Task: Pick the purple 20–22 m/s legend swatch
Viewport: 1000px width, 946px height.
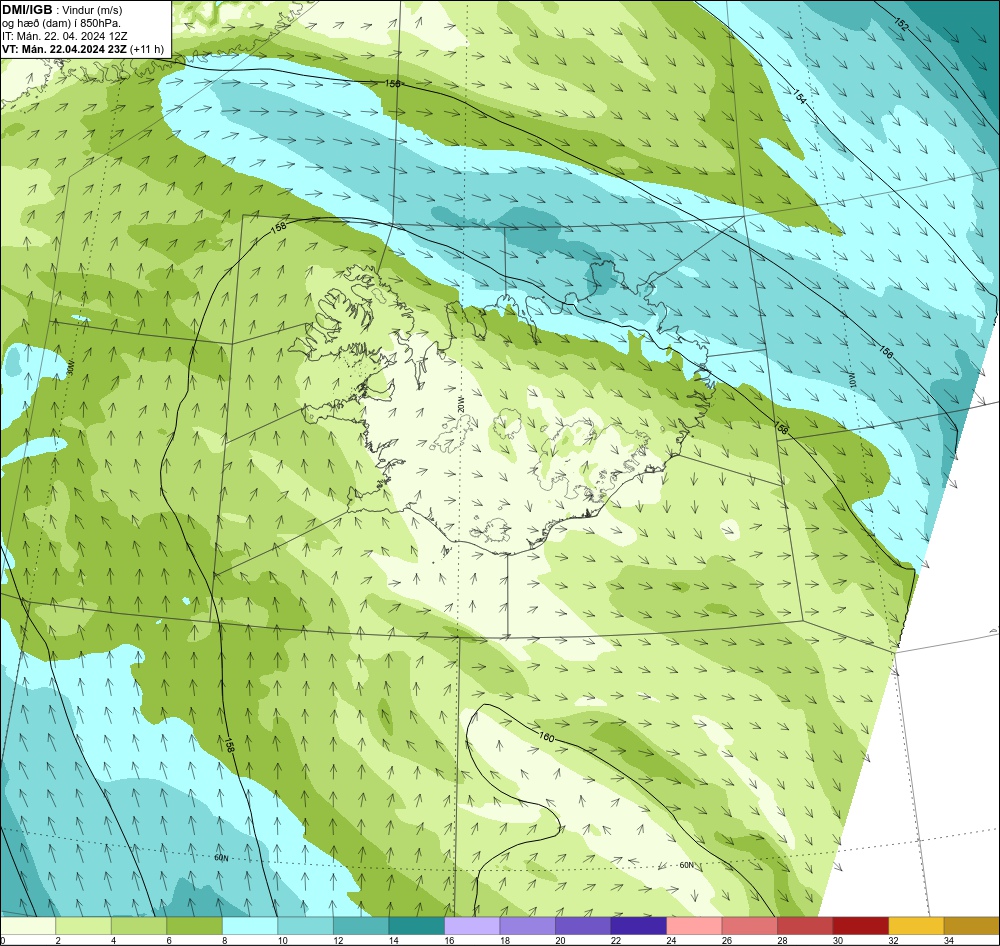Action: pos(583,925)
